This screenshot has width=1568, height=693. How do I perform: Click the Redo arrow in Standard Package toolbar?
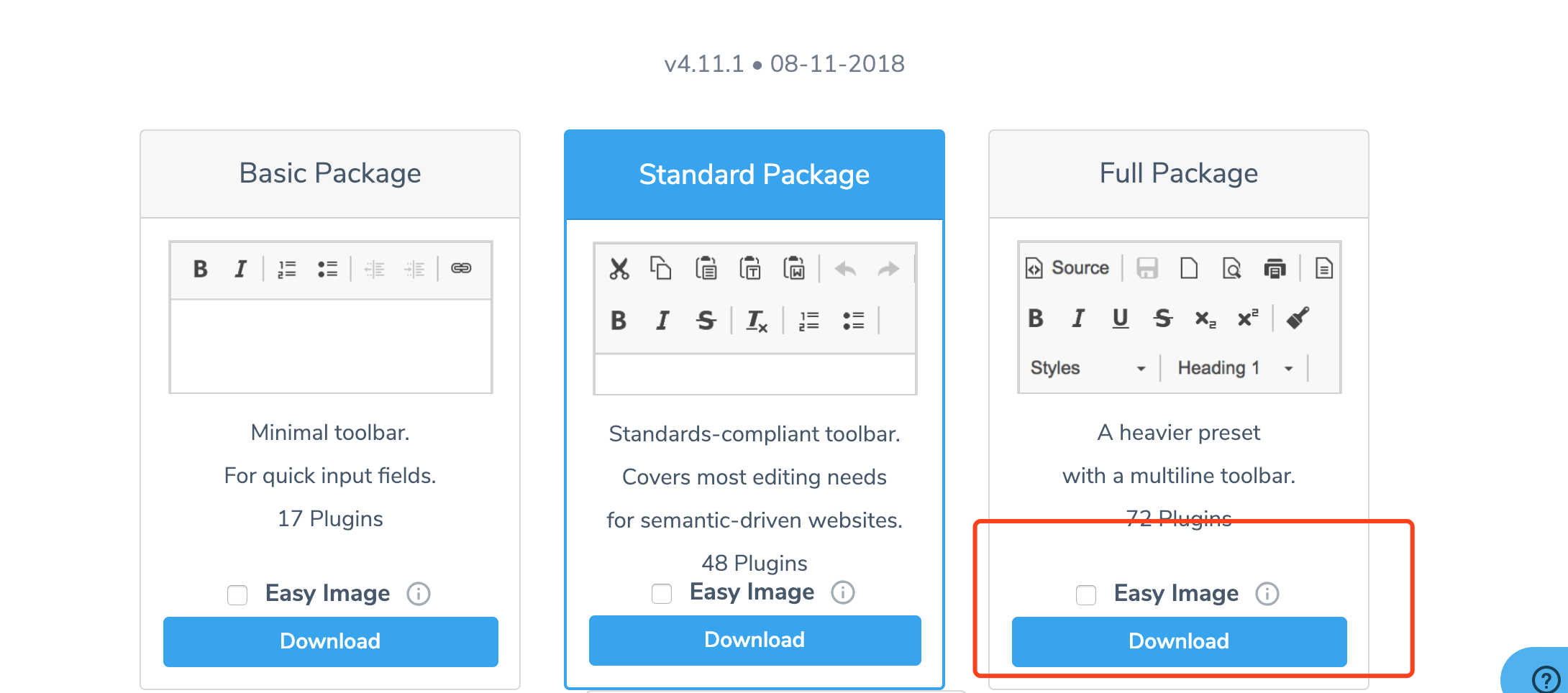(x=889, y=268)
